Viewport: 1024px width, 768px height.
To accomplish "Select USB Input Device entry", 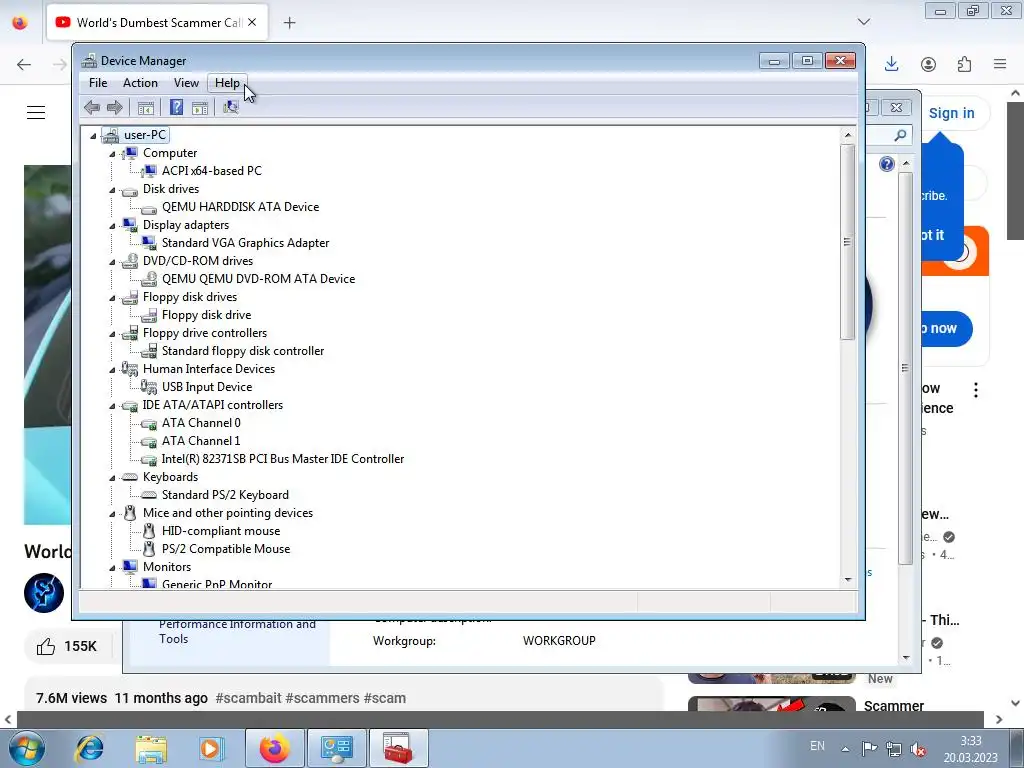I will pyautogui.click(x=206, y=387).
